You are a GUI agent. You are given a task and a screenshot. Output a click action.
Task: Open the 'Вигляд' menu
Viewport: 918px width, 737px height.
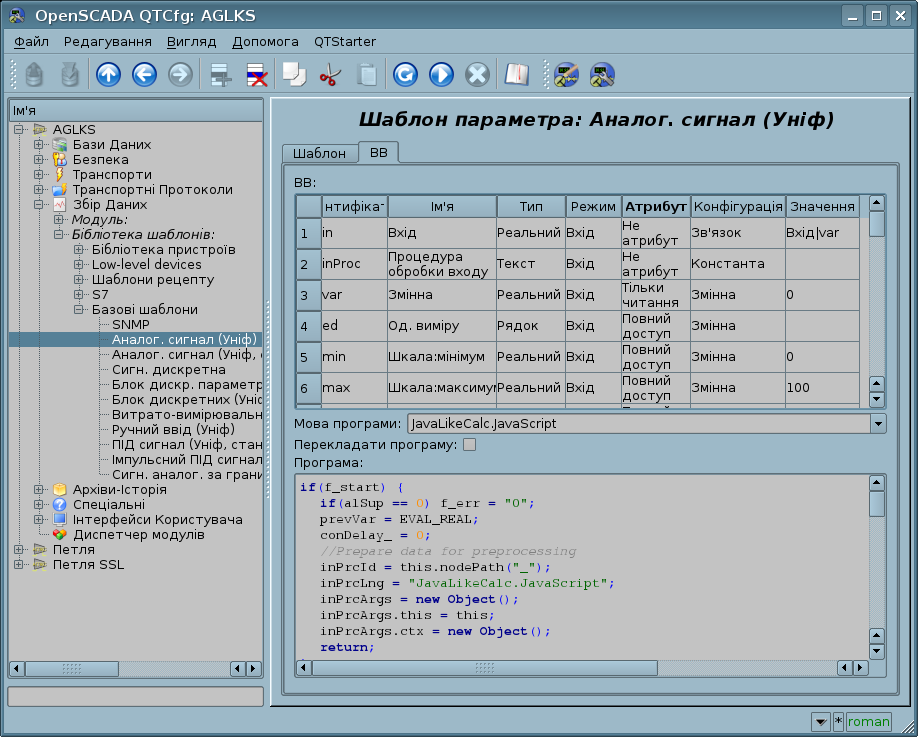pos(191,42)
